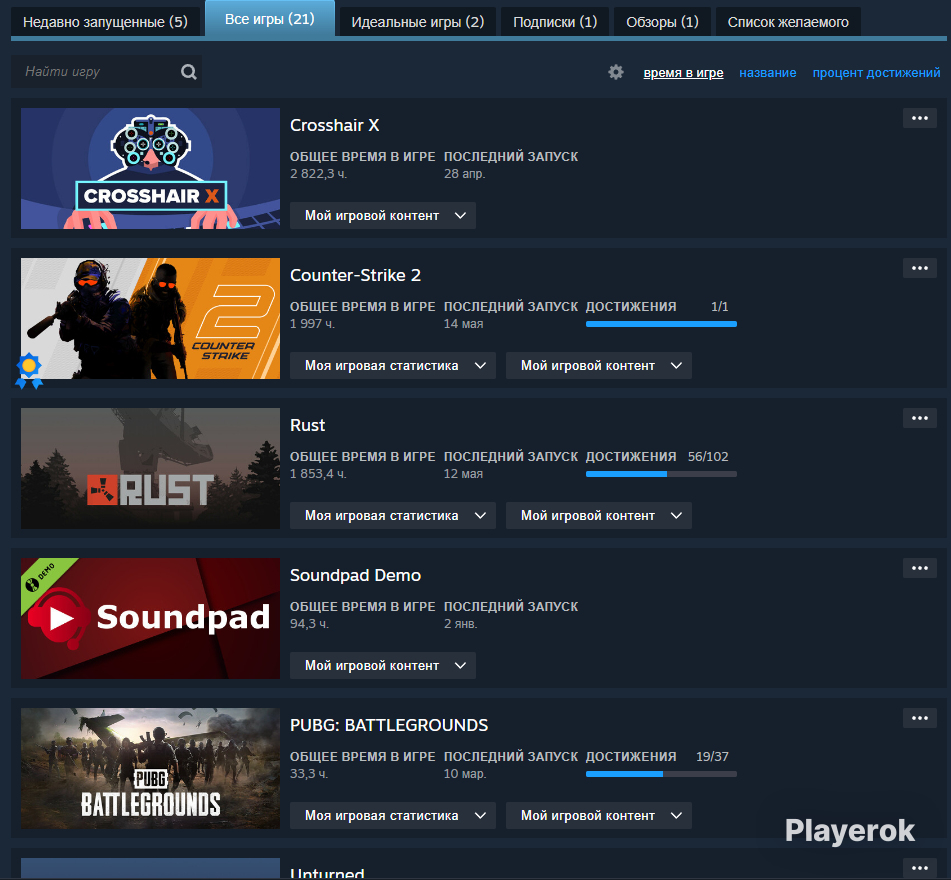Click the 56/102 achievements count for Rust
Image resolution: width=951 pixels, height=880 pixels.
[x=708, y=457]
